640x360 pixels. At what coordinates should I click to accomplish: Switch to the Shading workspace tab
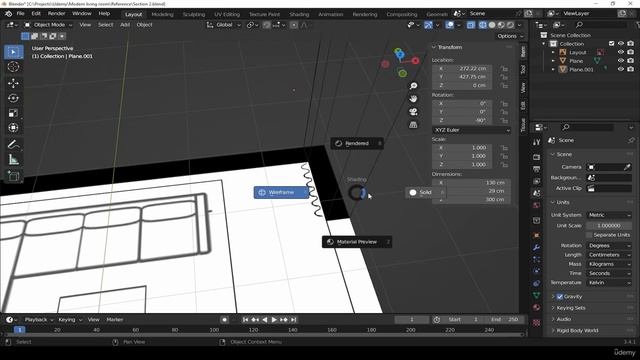299,14
